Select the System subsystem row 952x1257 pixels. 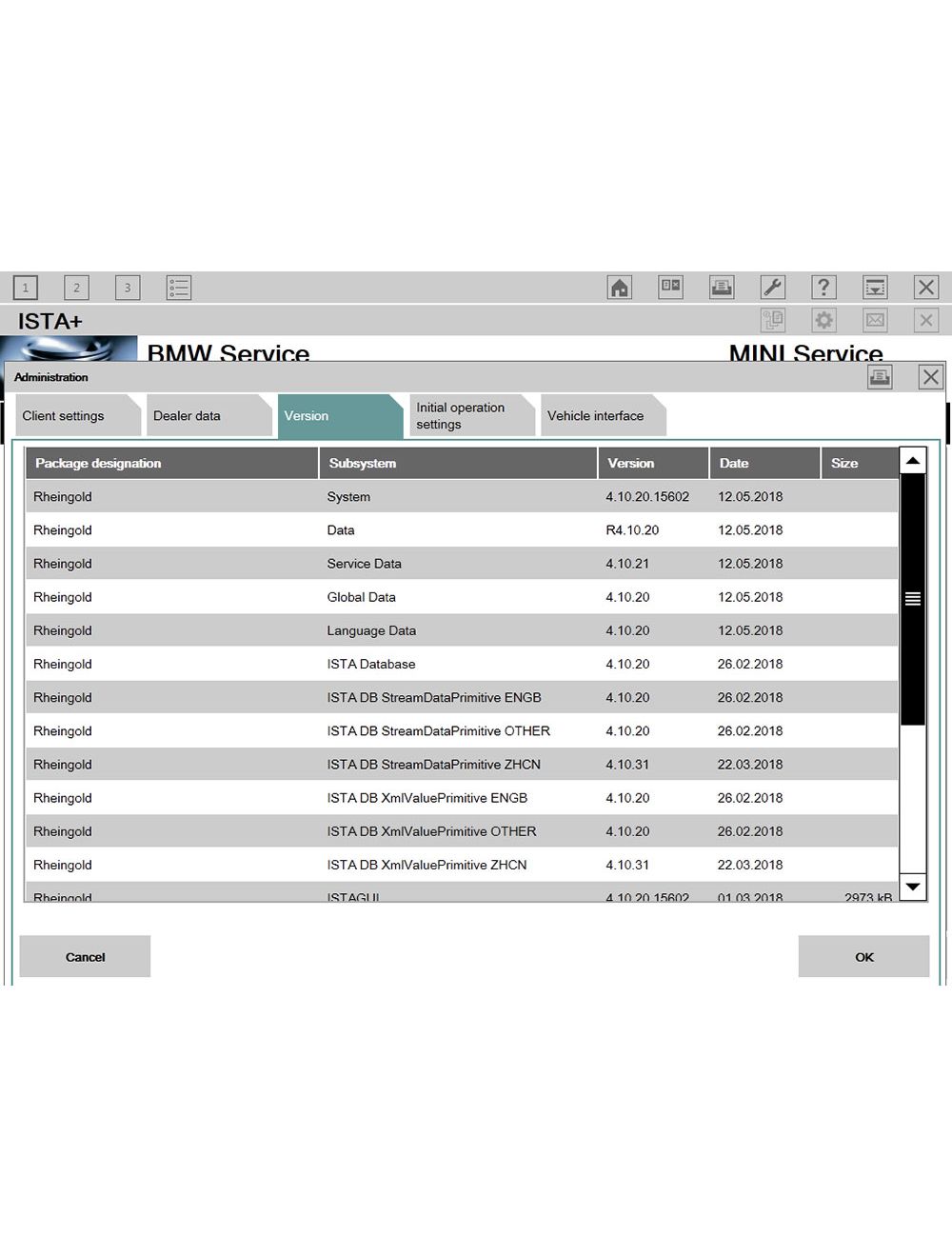(x=462, y=497)
